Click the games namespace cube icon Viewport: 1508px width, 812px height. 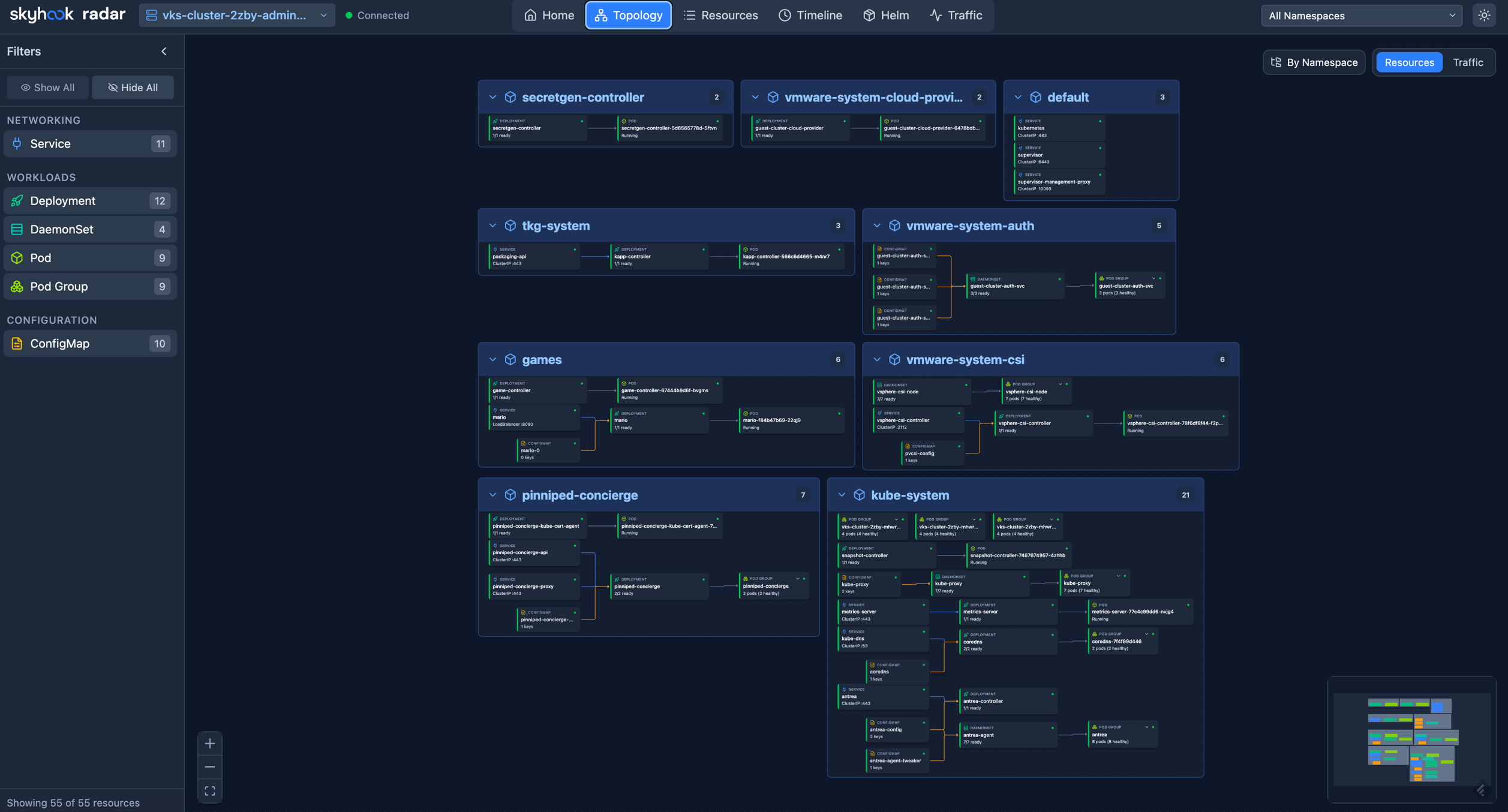click(510, 359)
